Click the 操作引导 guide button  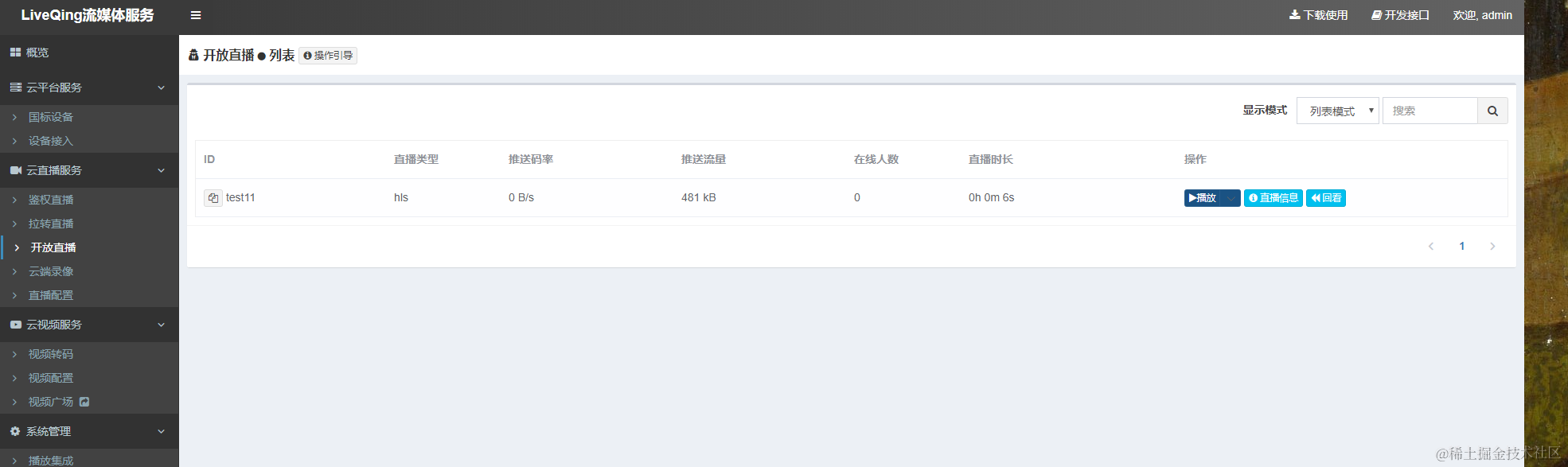(328, 56)
